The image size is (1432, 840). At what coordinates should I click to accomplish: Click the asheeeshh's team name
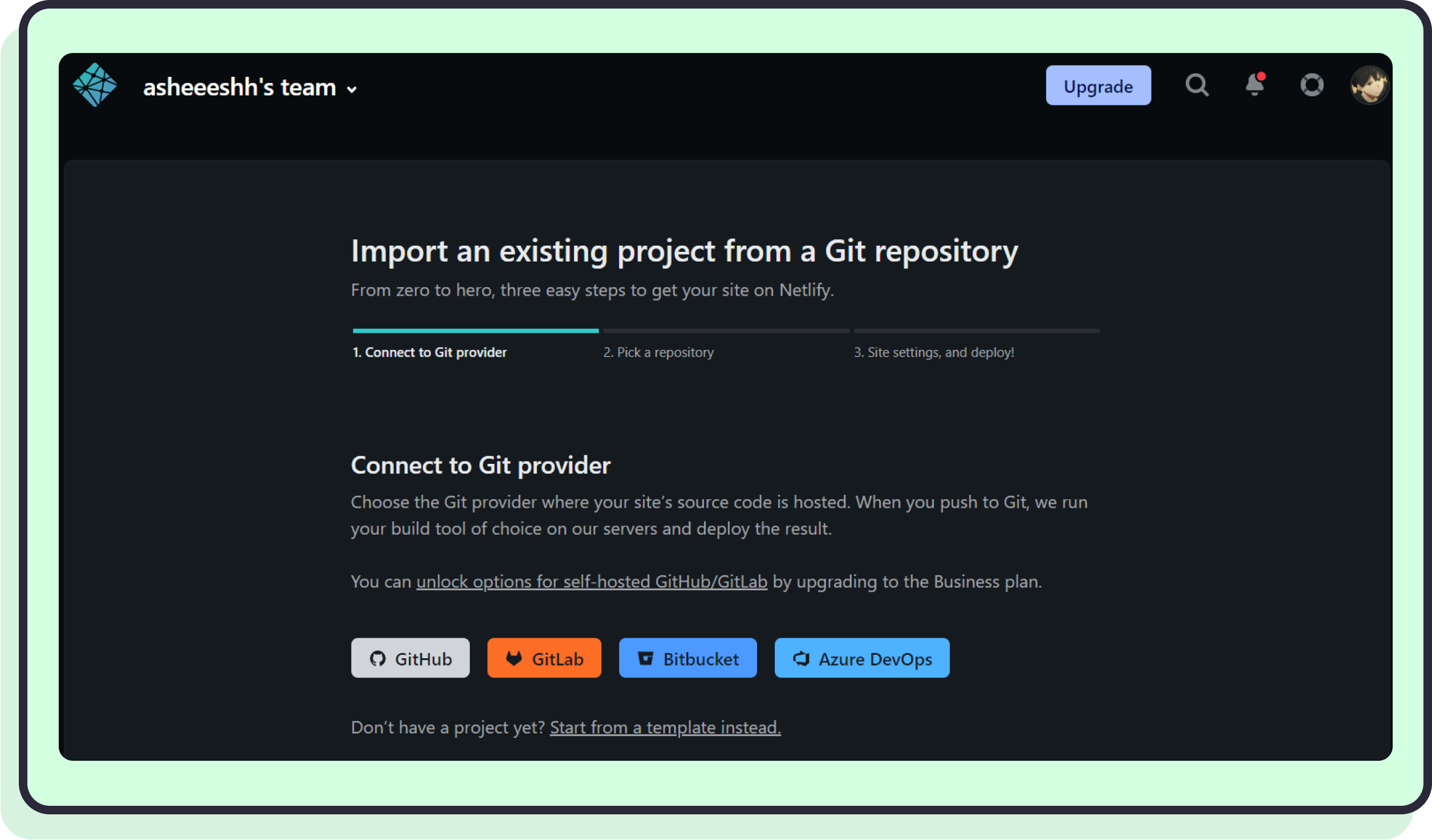[239, 87]
